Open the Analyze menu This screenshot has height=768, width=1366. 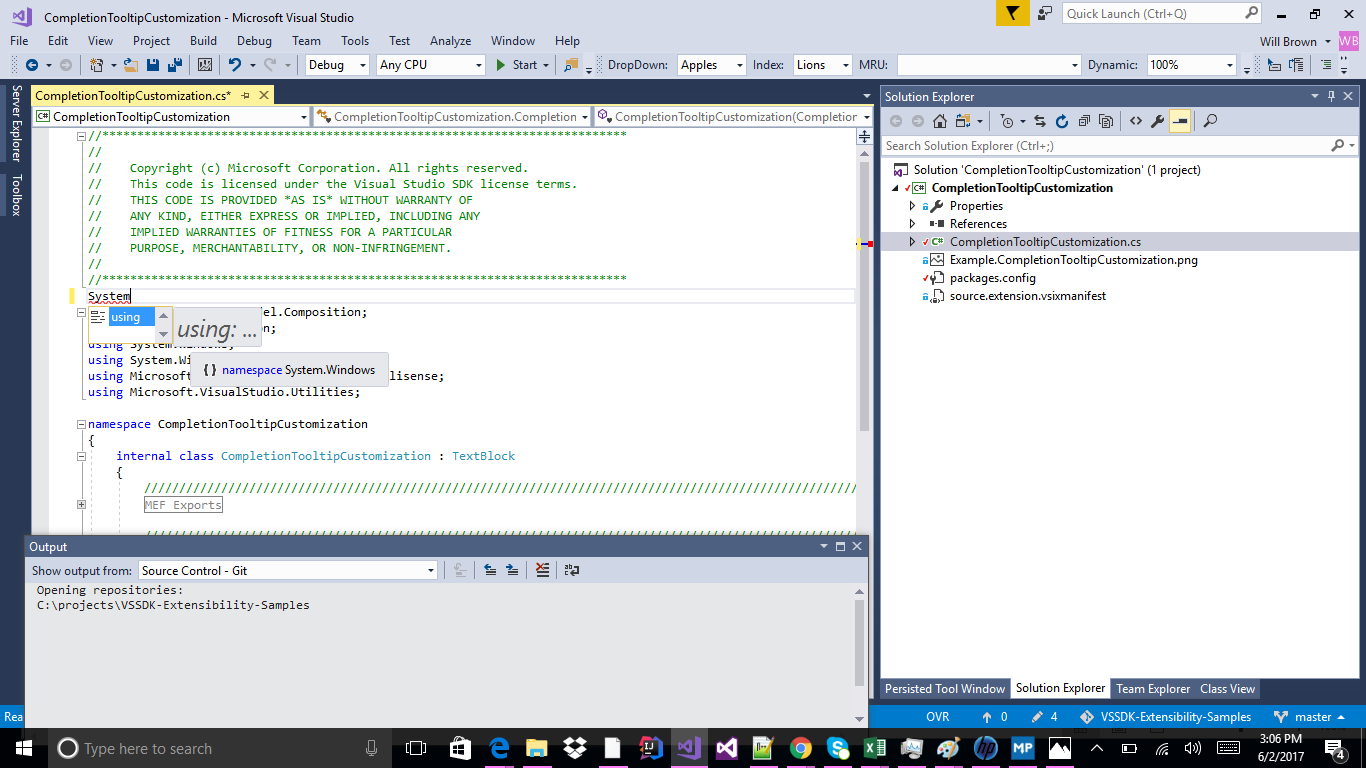click(x=450, y=41)
